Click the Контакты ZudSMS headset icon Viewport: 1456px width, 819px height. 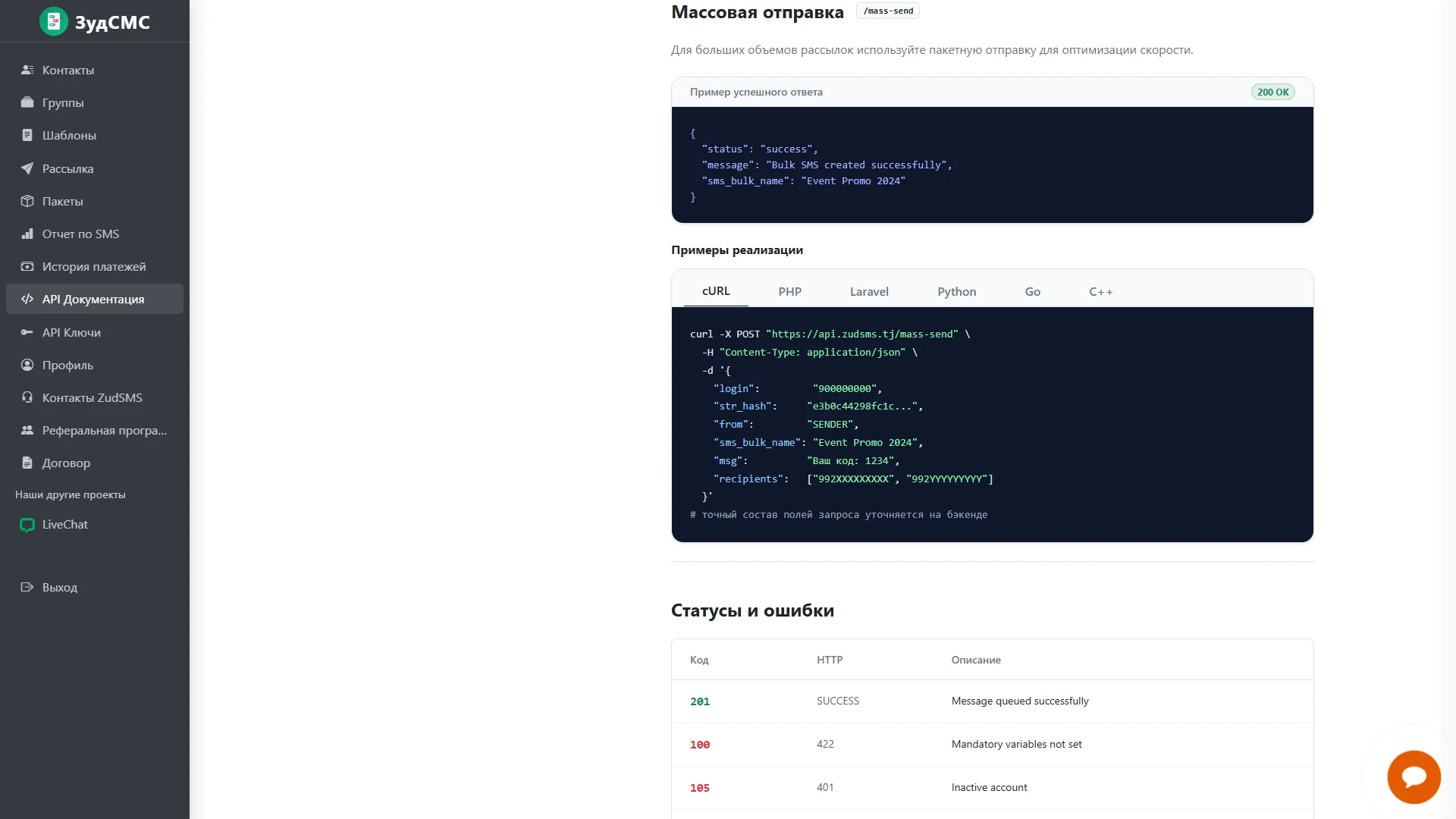tap(27, 397)
